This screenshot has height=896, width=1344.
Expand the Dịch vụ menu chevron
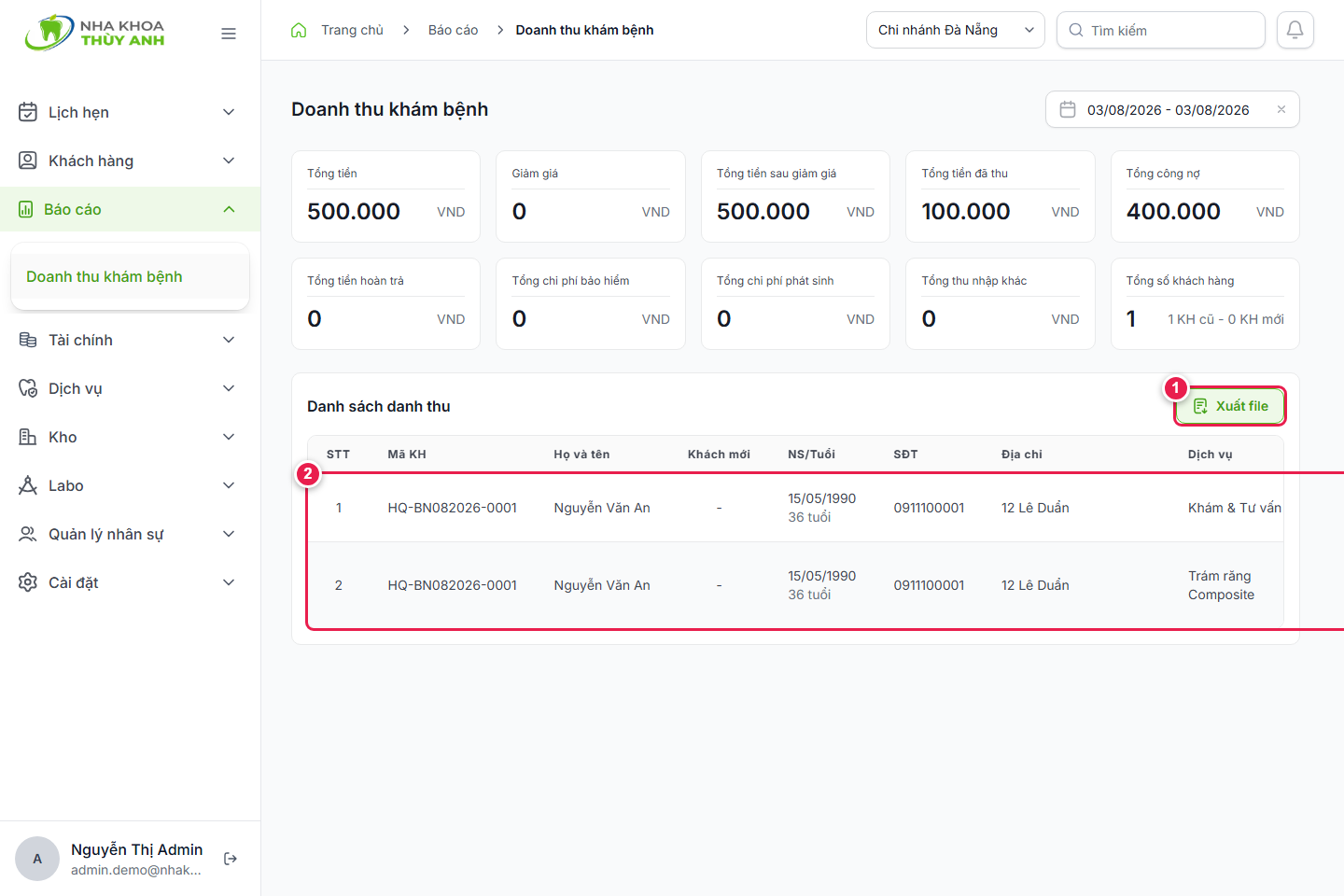click(229, 388)
